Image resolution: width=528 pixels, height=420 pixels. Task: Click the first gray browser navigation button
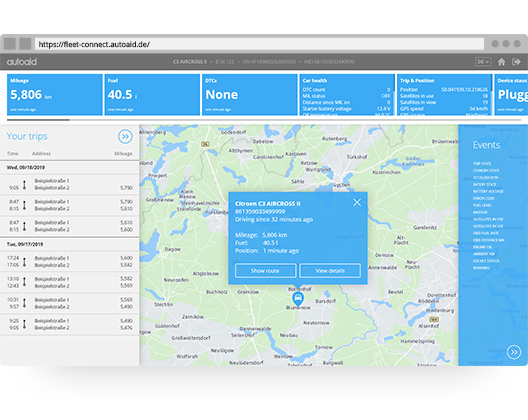[x=10, y=44]
